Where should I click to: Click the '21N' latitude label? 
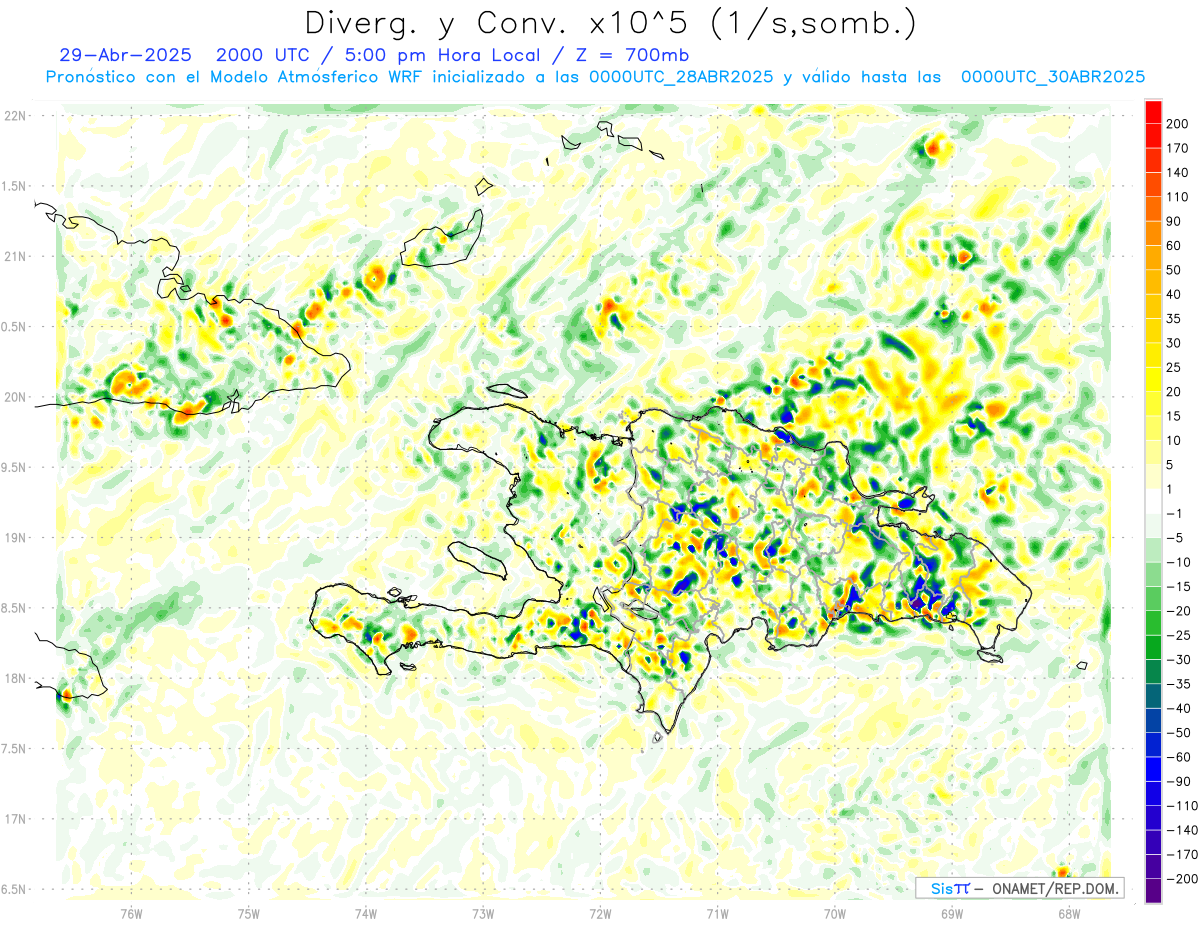pos(15,256)
